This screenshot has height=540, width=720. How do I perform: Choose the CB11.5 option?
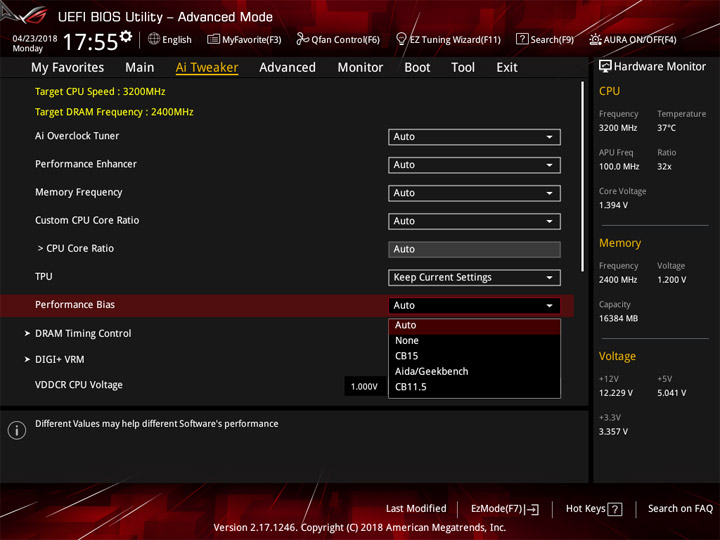click(x=474, y=387)
